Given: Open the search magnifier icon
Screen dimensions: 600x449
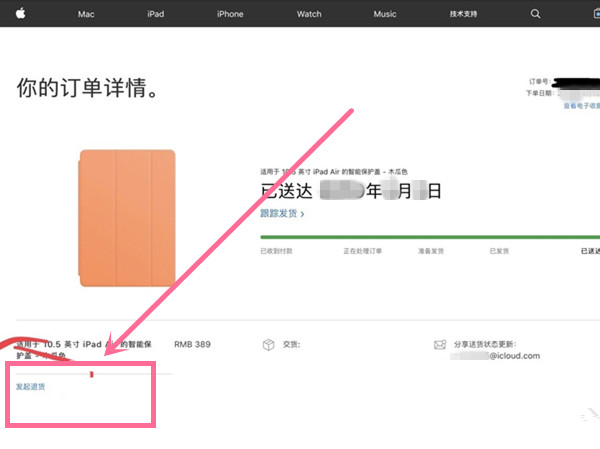Looking at the screenshot, I should pos(535,14).
